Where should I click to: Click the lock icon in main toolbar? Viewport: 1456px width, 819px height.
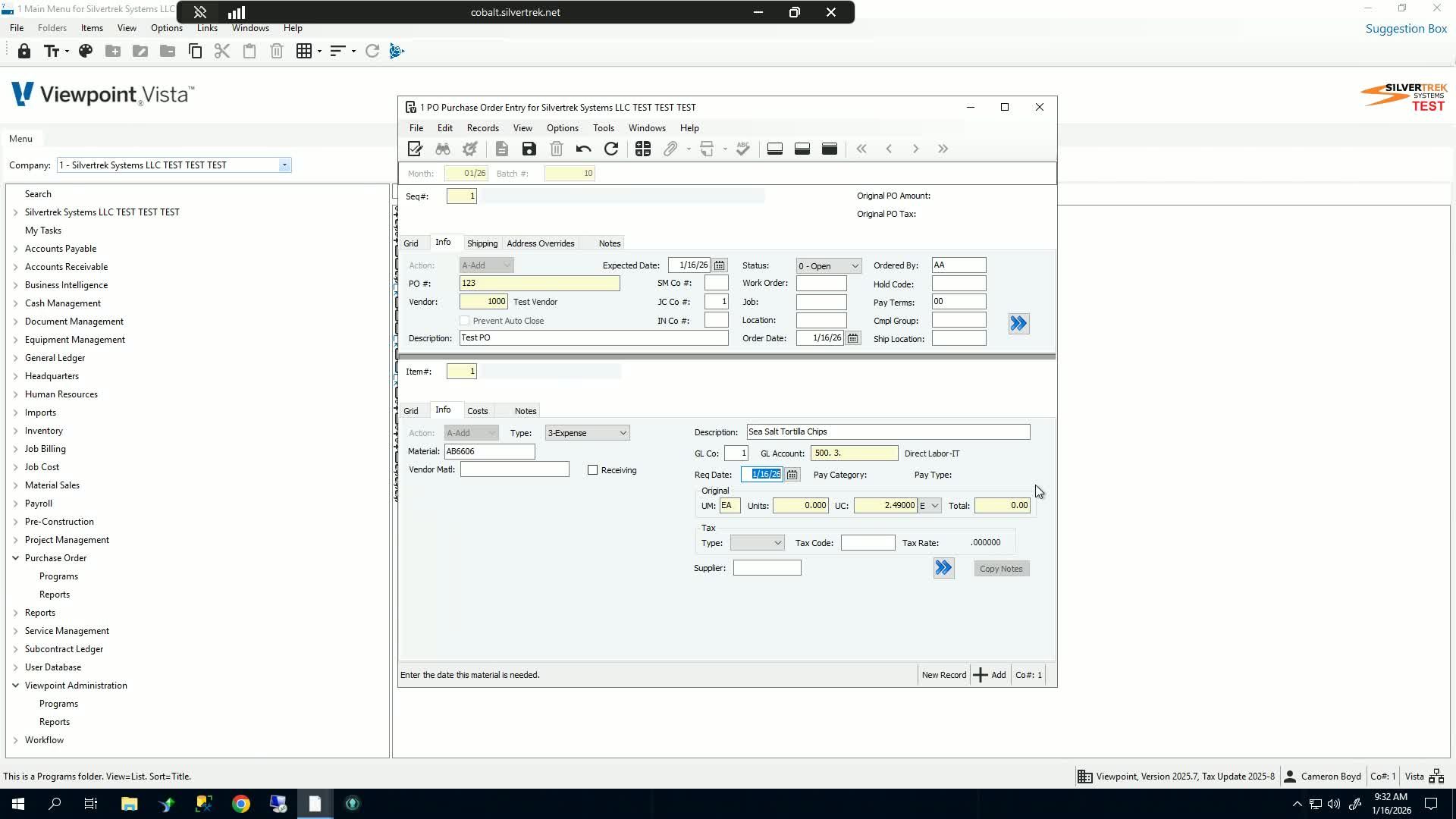[24, 52]
